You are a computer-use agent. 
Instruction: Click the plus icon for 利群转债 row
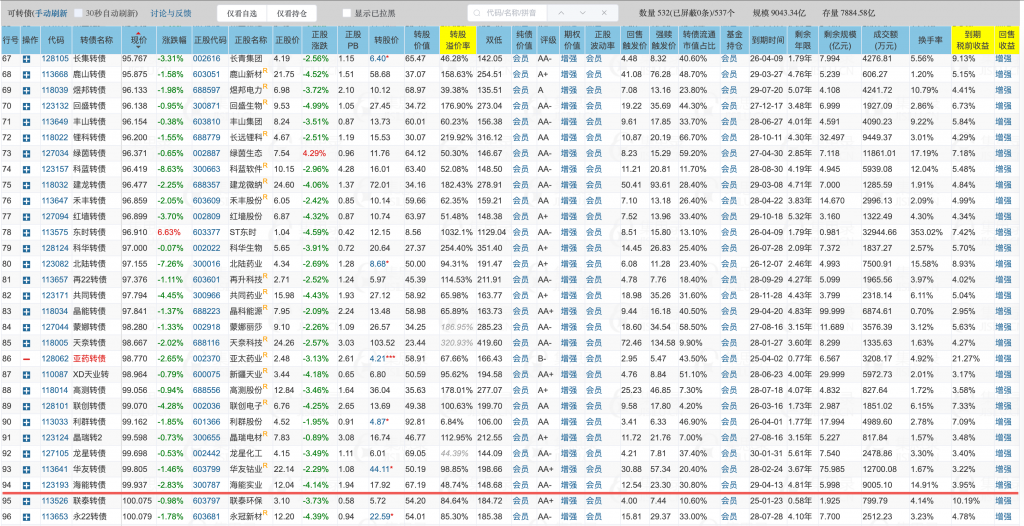pyautogui.click(x=26, y=421)
